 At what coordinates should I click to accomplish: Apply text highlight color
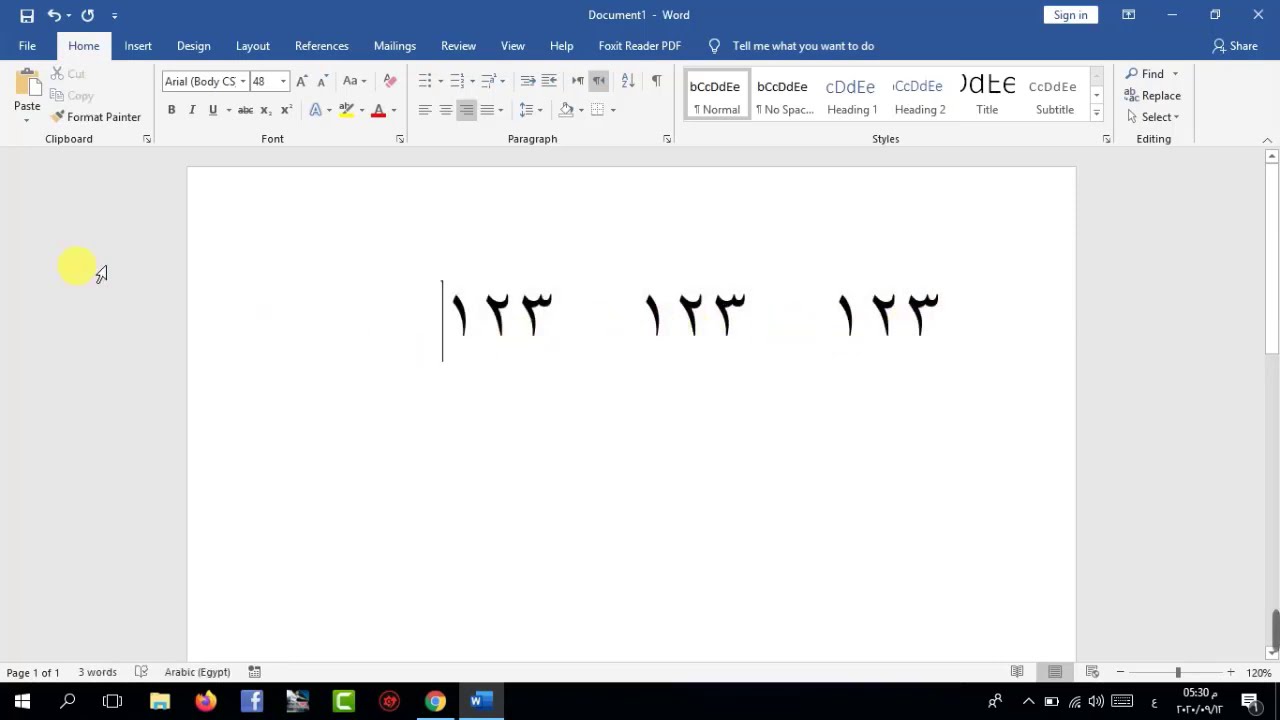346,110
